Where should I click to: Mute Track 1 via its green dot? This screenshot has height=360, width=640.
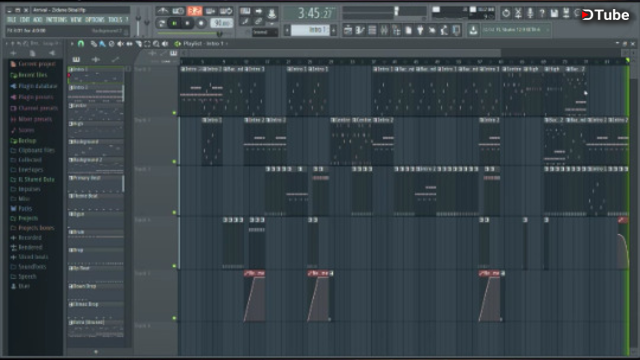pos(174,113)
